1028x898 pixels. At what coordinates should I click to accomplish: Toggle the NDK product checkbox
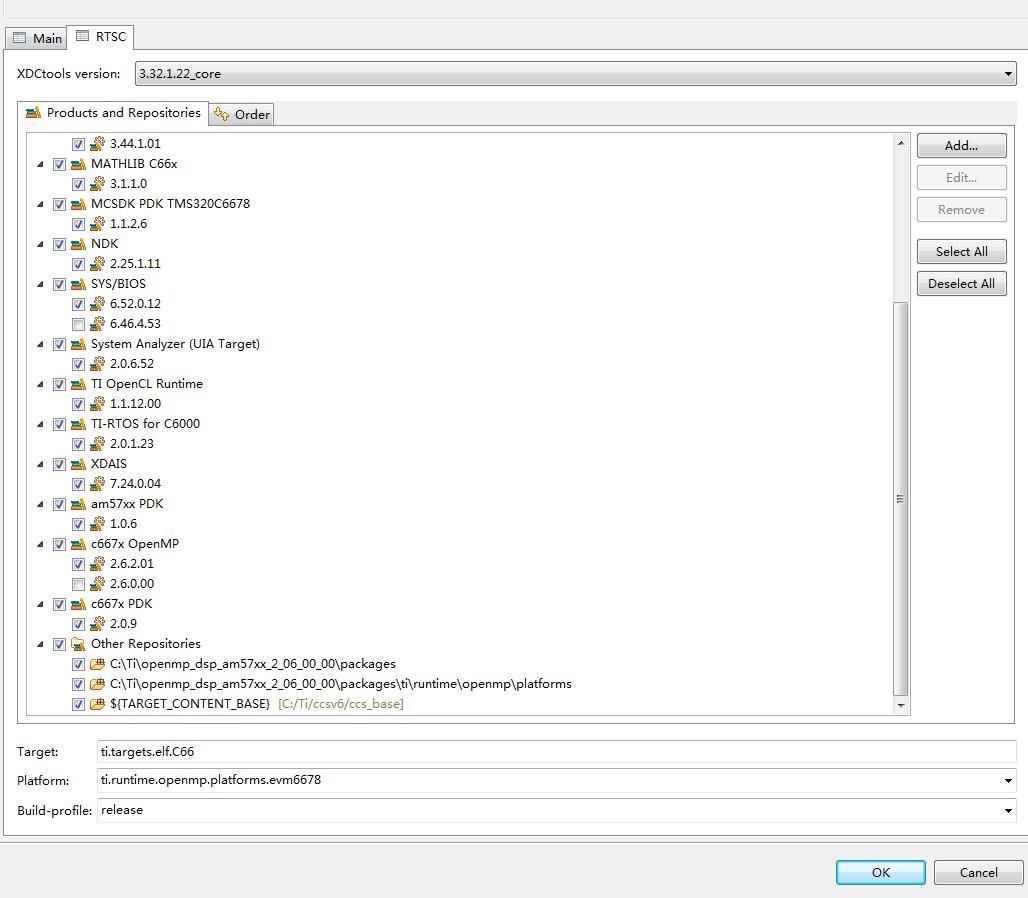point(59,244)
